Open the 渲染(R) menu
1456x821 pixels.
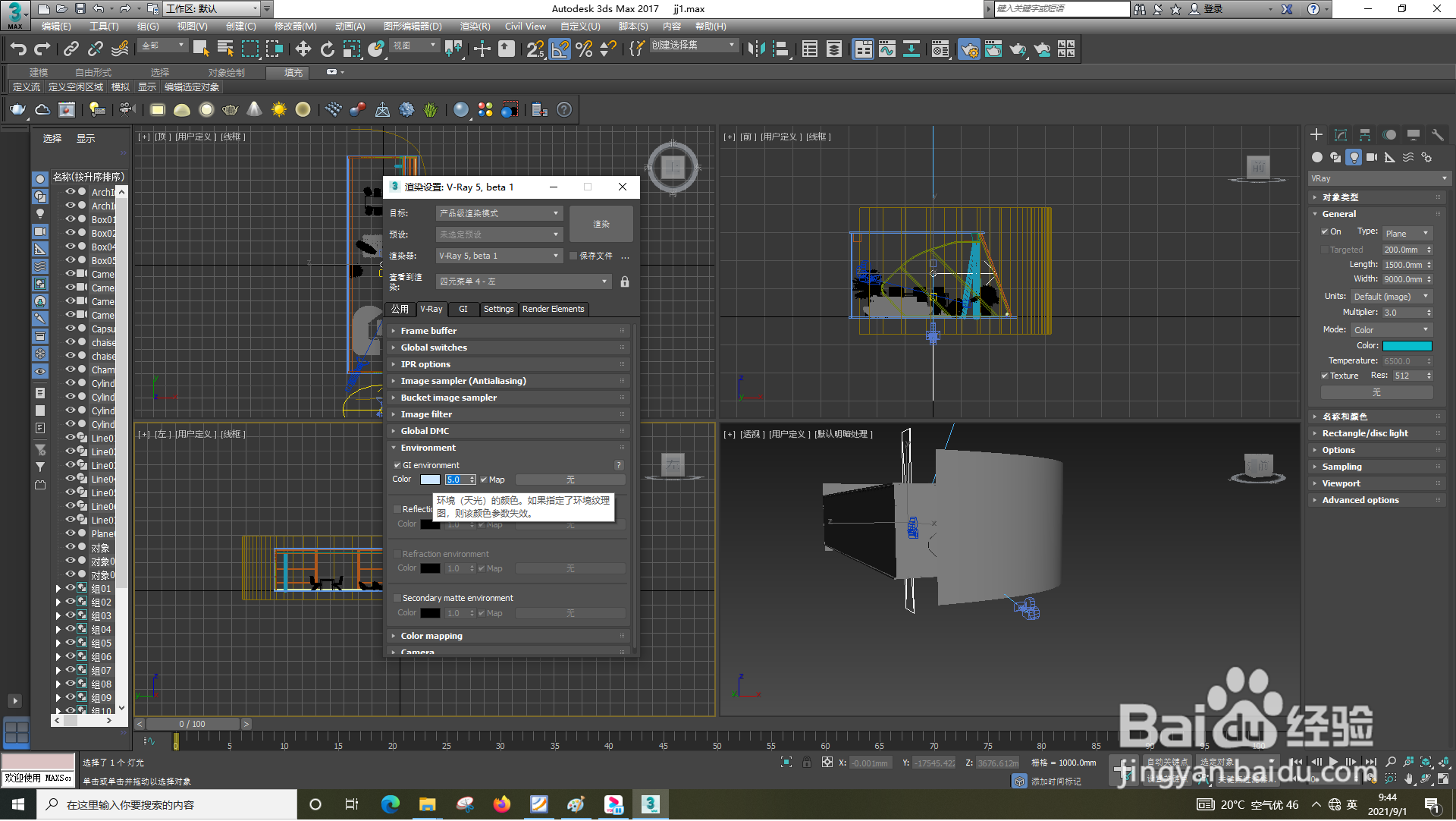coord(475,26)
